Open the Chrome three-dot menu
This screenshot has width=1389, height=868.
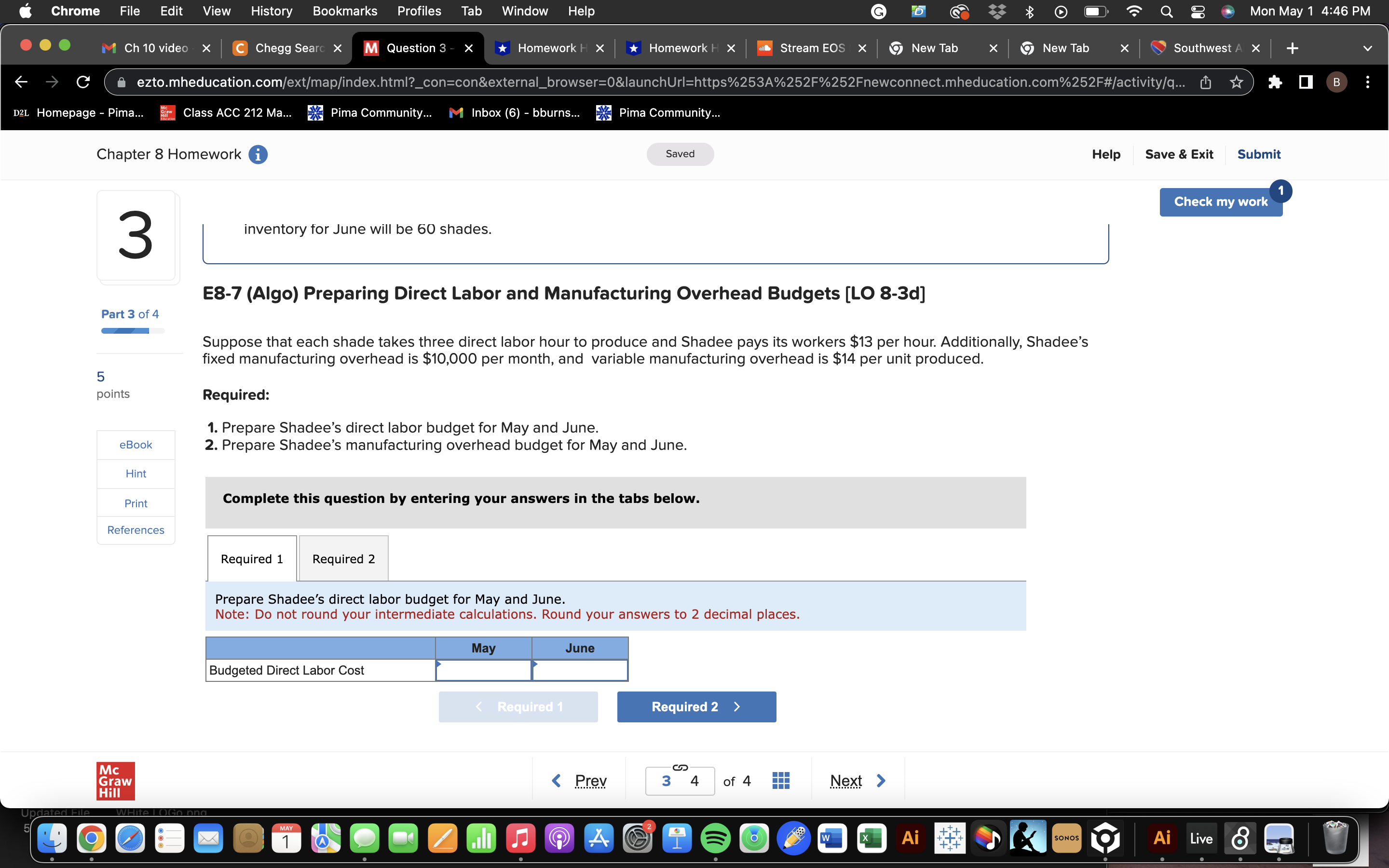pyautogui.click(x=1367, y=82)
